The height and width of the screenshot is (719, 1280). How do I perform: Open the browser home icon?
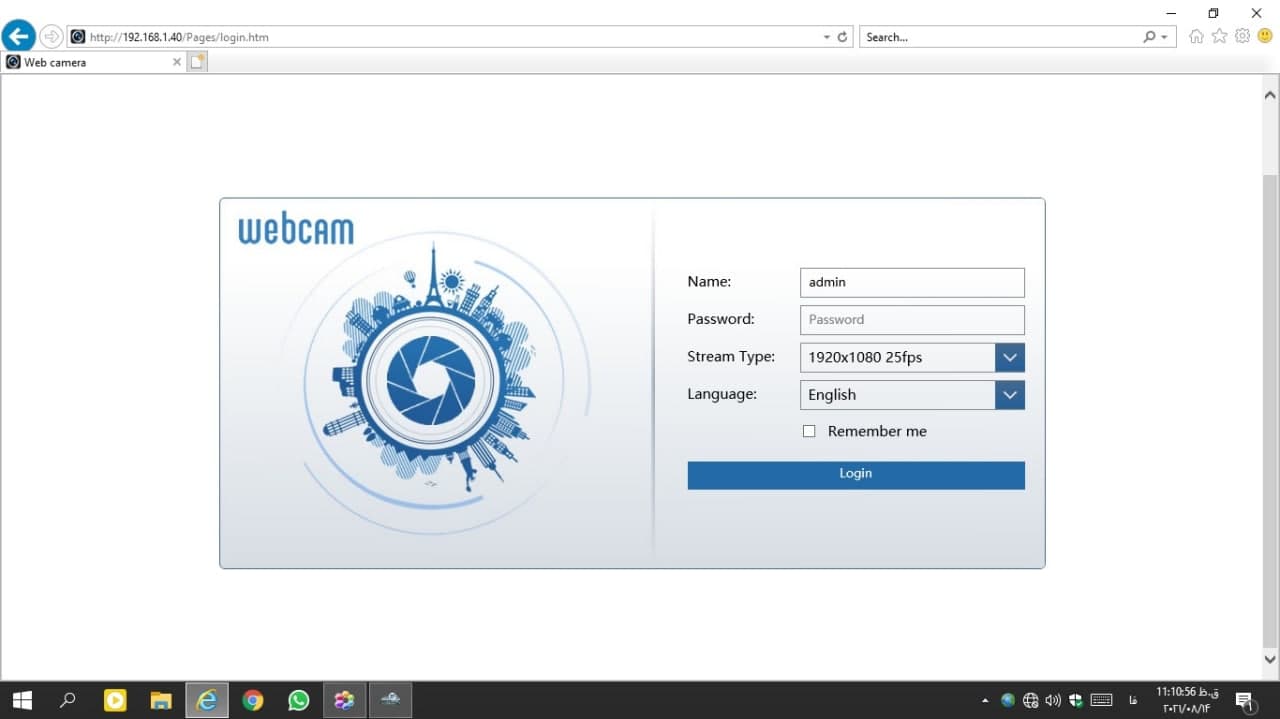coord(1196,37)
